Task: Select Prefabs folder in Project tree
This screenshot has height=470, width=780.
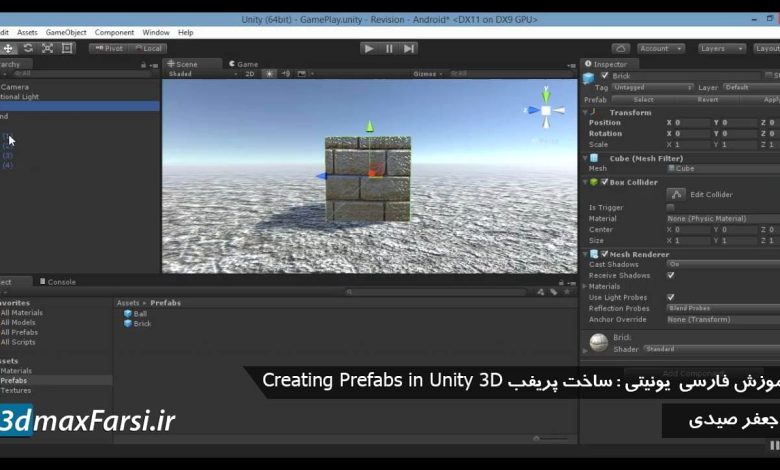Action: tap(13, 380)
